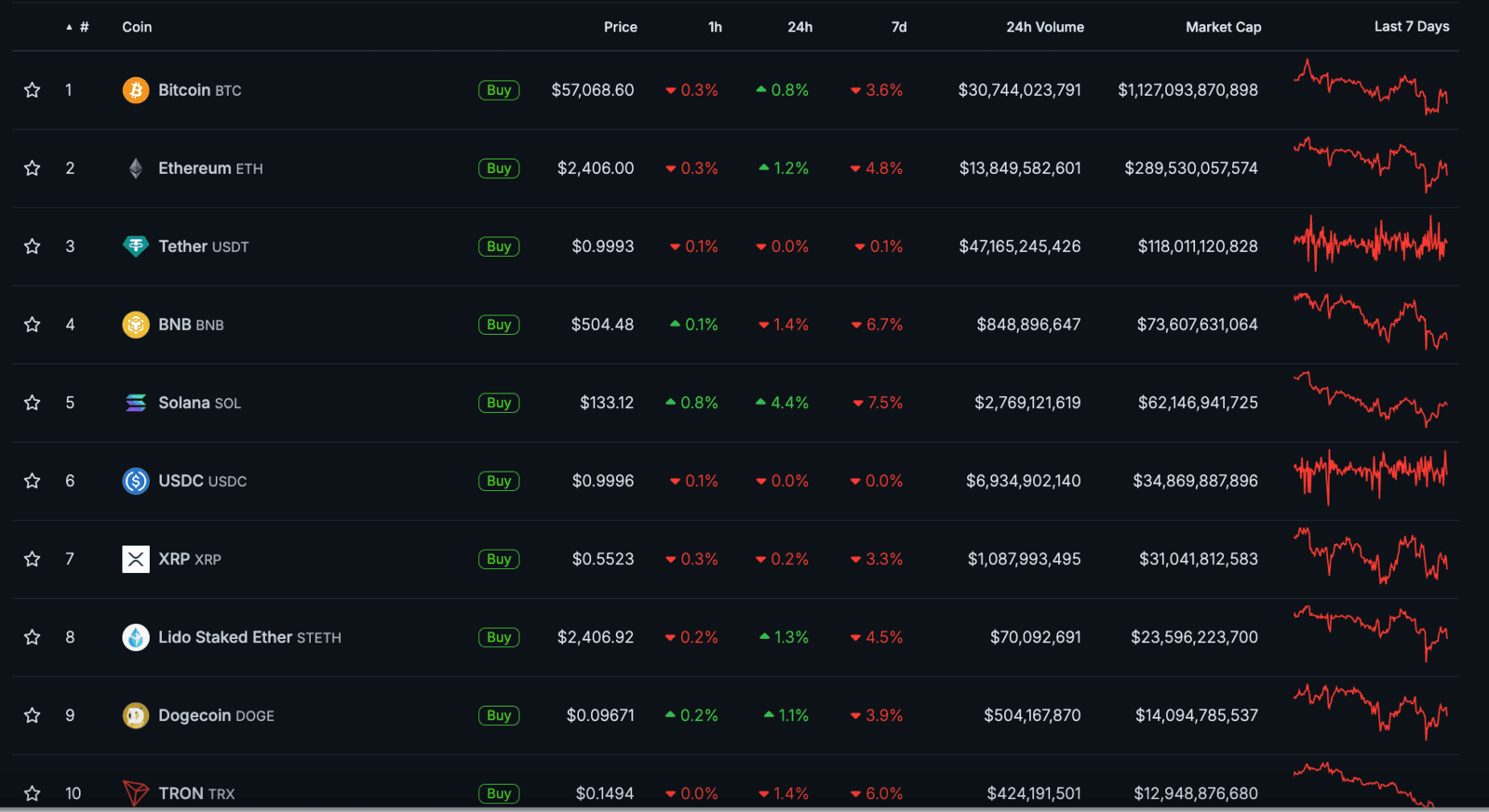1489x812 pixels.
Task: Click the Bitcoin coin logo icon
Action: point(136,90)
